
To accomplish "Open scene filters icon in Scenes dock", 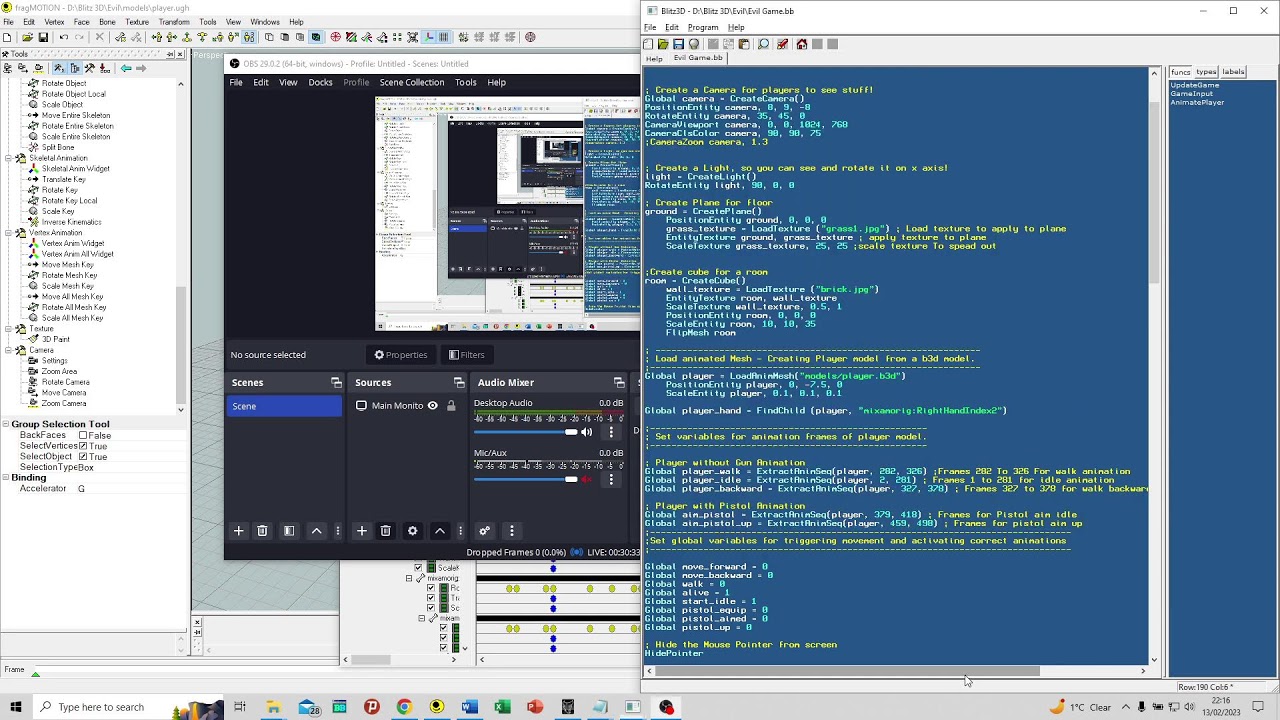I will pos(289,531).
